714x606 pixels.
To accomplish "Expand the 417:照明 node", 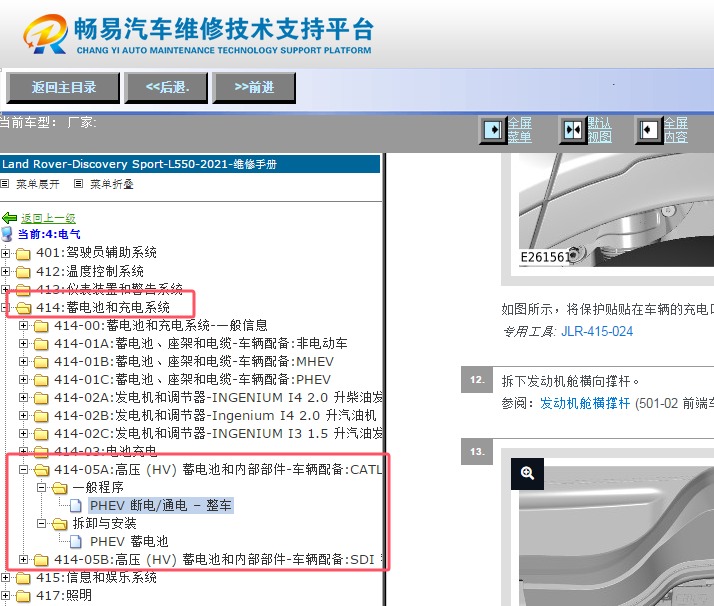I will 5,596.
